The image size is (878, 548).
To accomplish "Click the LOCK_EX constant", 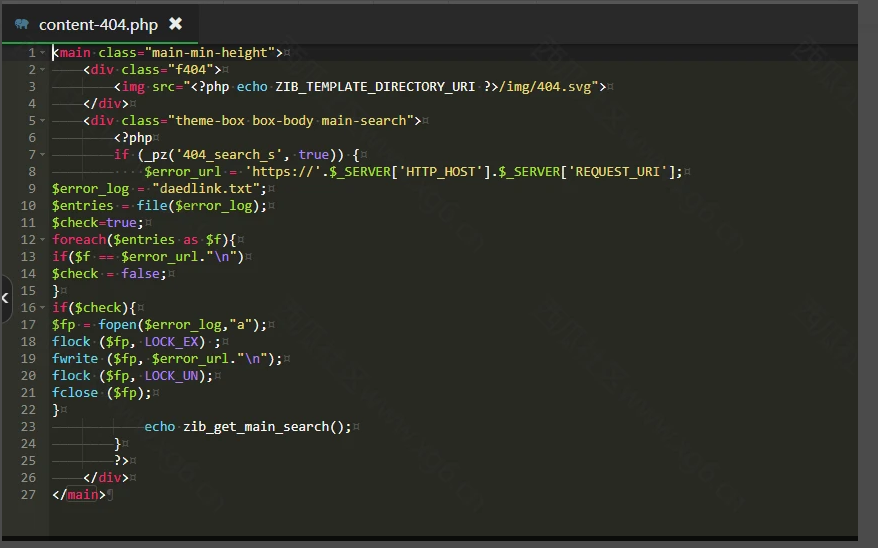I will [x=176, y=341].
